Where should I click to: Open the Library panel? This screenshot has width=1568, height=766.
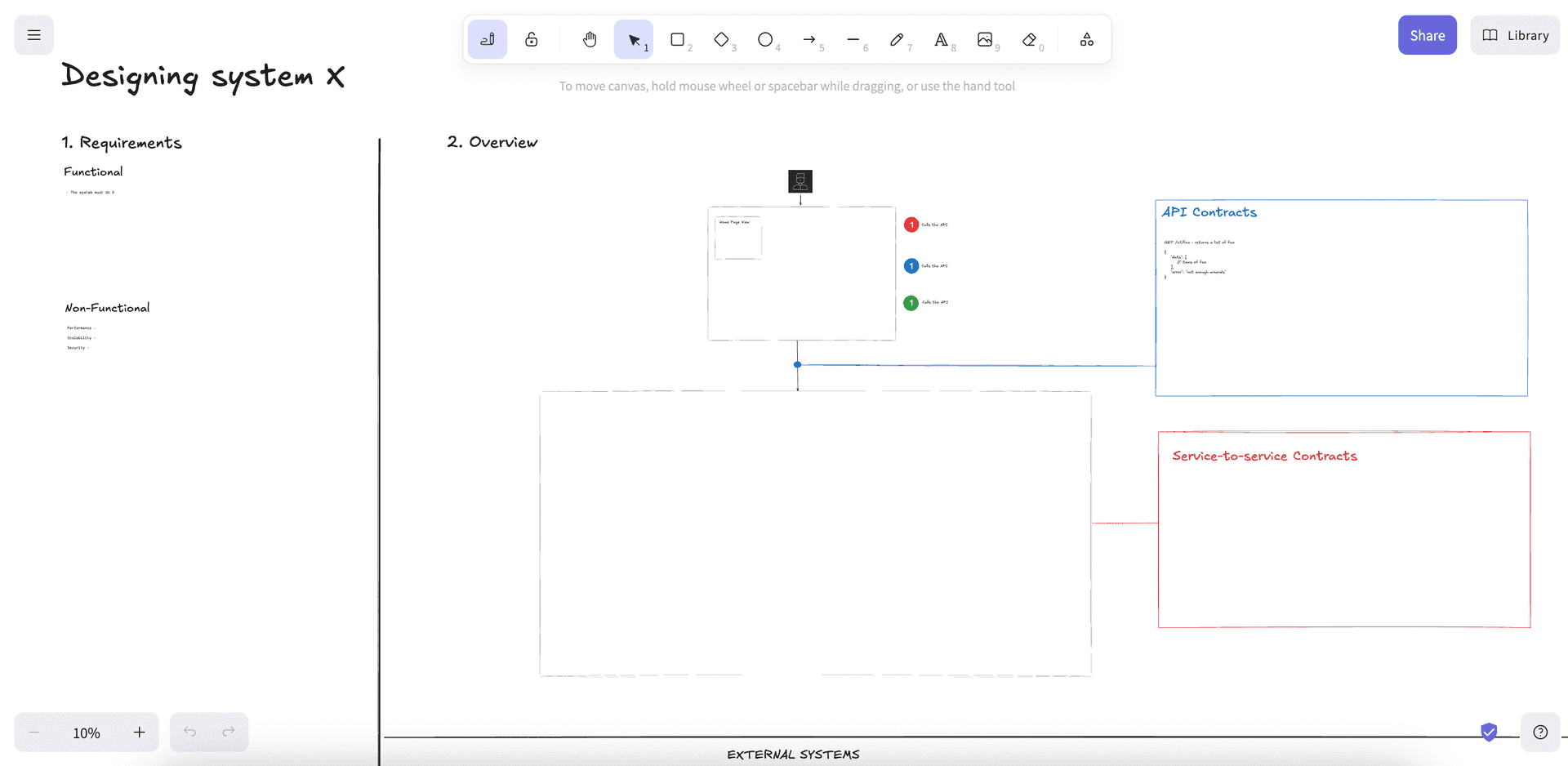tap(1516, 35)
